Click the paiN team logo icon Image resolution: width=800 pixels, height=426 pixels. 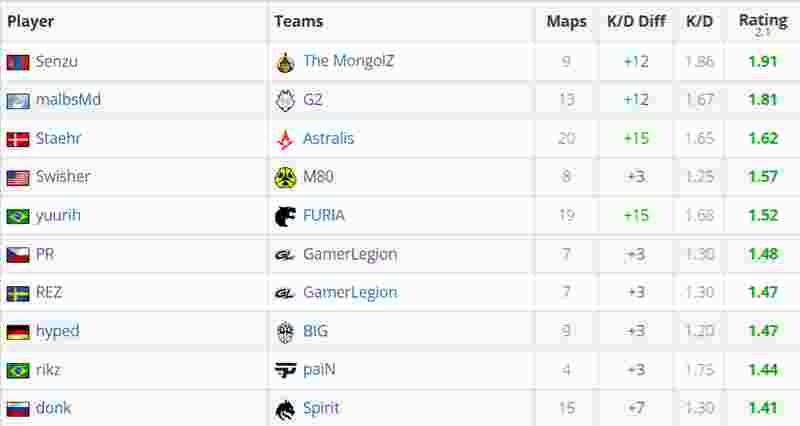pos(285,370)
